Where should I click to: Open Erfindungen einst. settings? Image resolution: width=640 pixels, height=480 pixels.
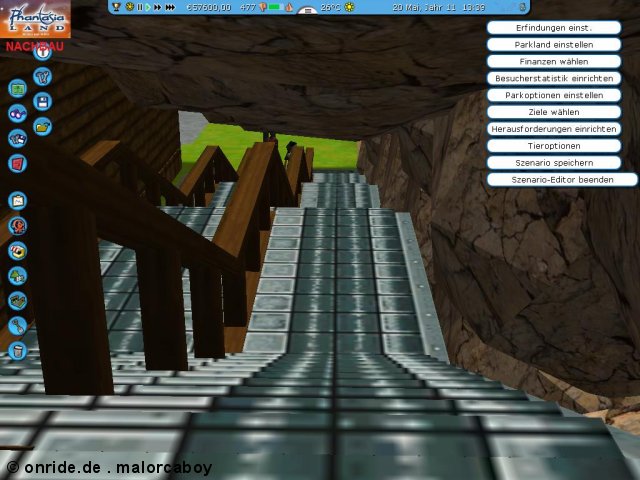[x=554, y=28]
